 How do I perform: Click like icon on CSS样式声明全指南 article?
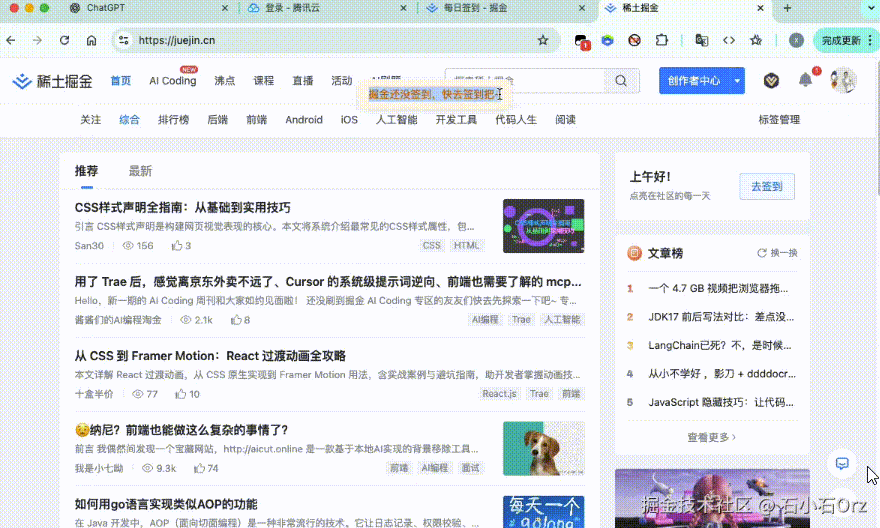pos(177,246)
